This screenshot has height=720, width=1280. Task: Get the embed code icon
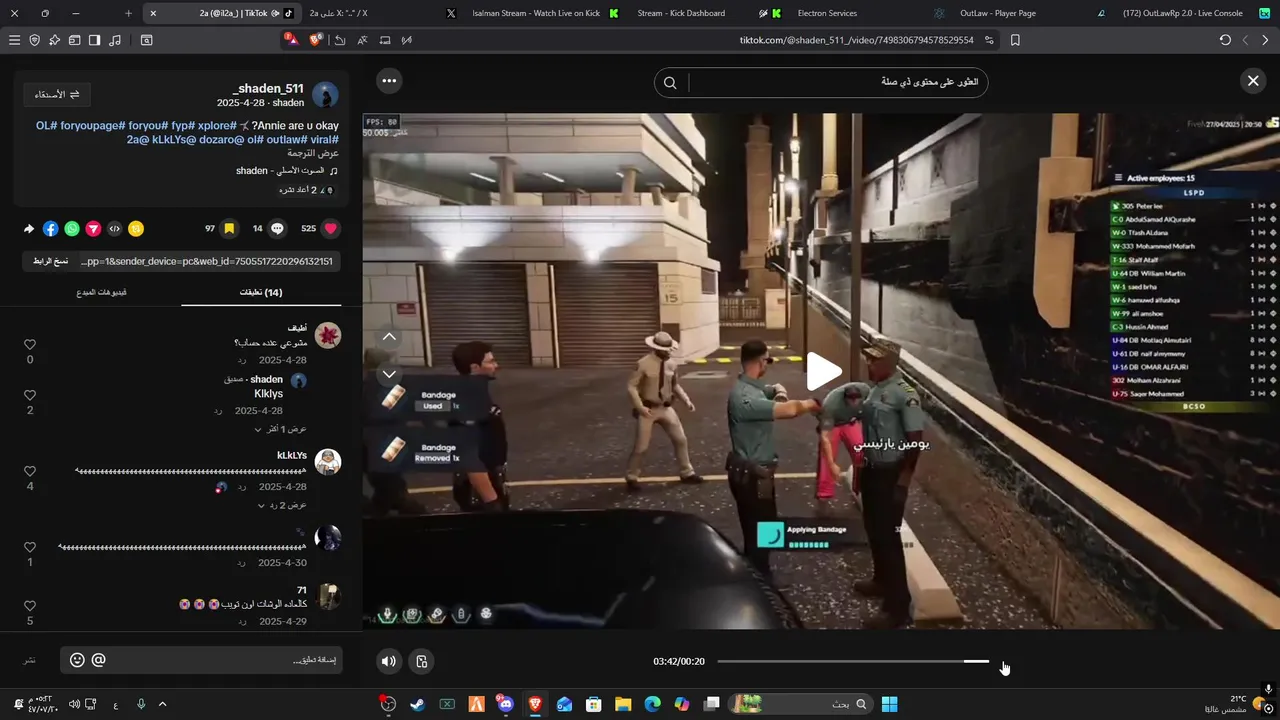(x=114, y=229)
